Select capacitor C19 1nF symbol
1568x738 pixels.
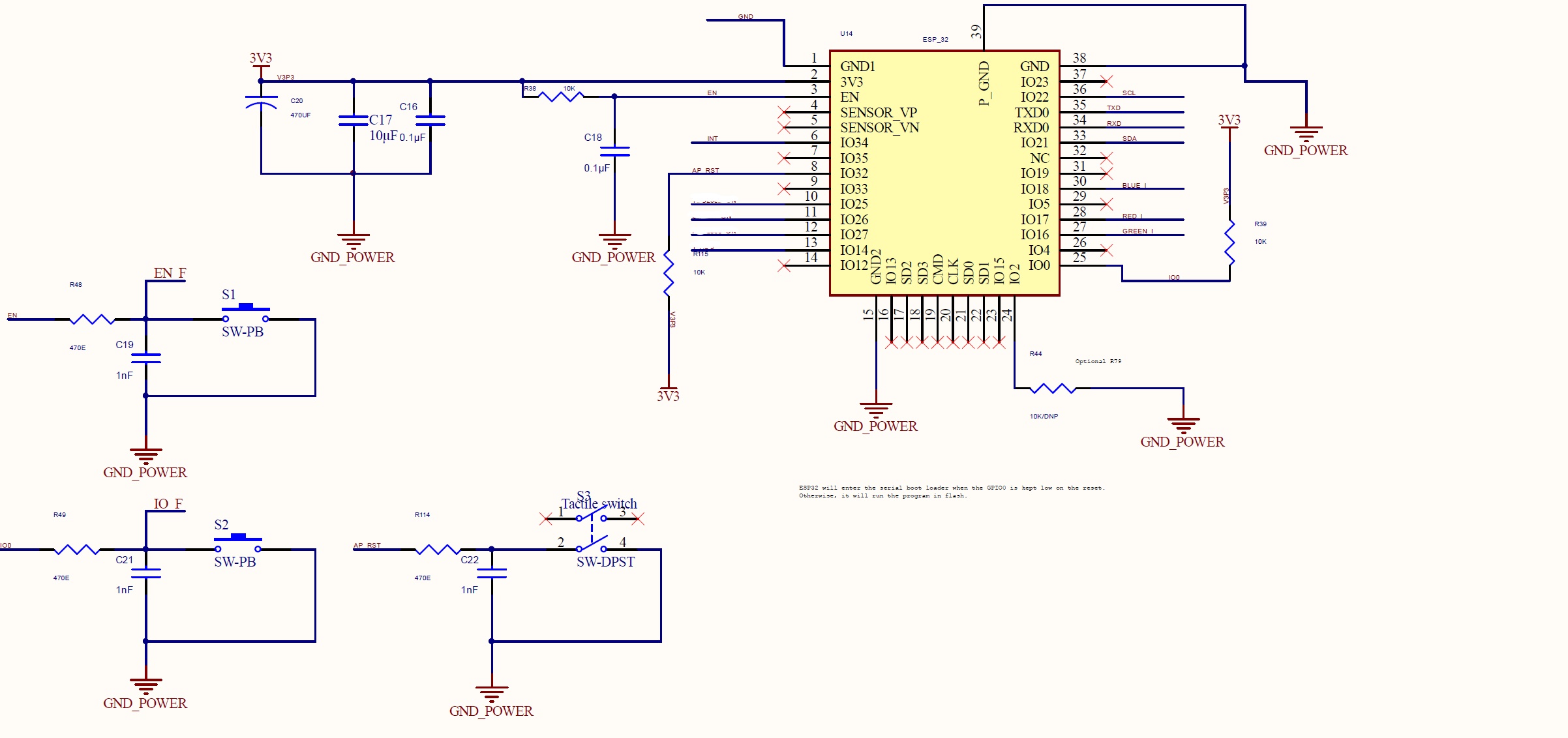[x=145, y=359]
